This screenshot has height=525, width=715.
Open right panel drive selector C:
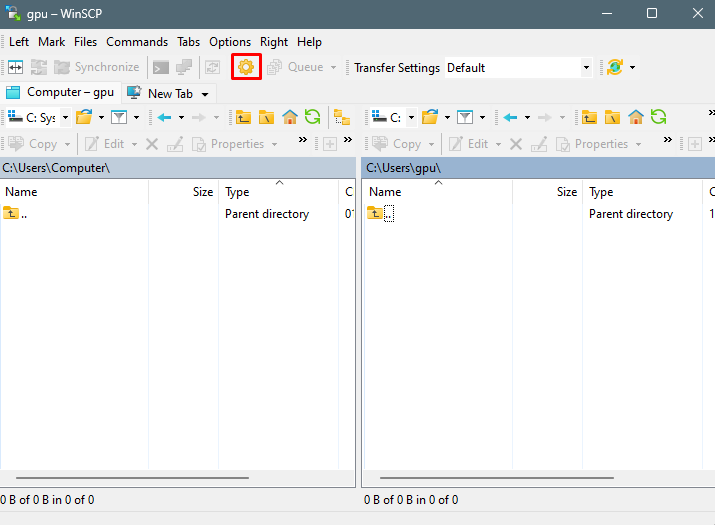pos(394,118)
